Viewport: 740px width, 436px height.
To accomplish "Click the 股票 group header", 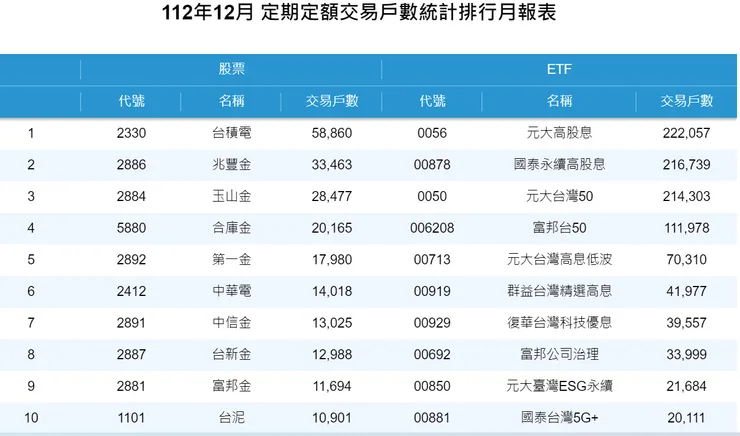I will tap(231, 69).
